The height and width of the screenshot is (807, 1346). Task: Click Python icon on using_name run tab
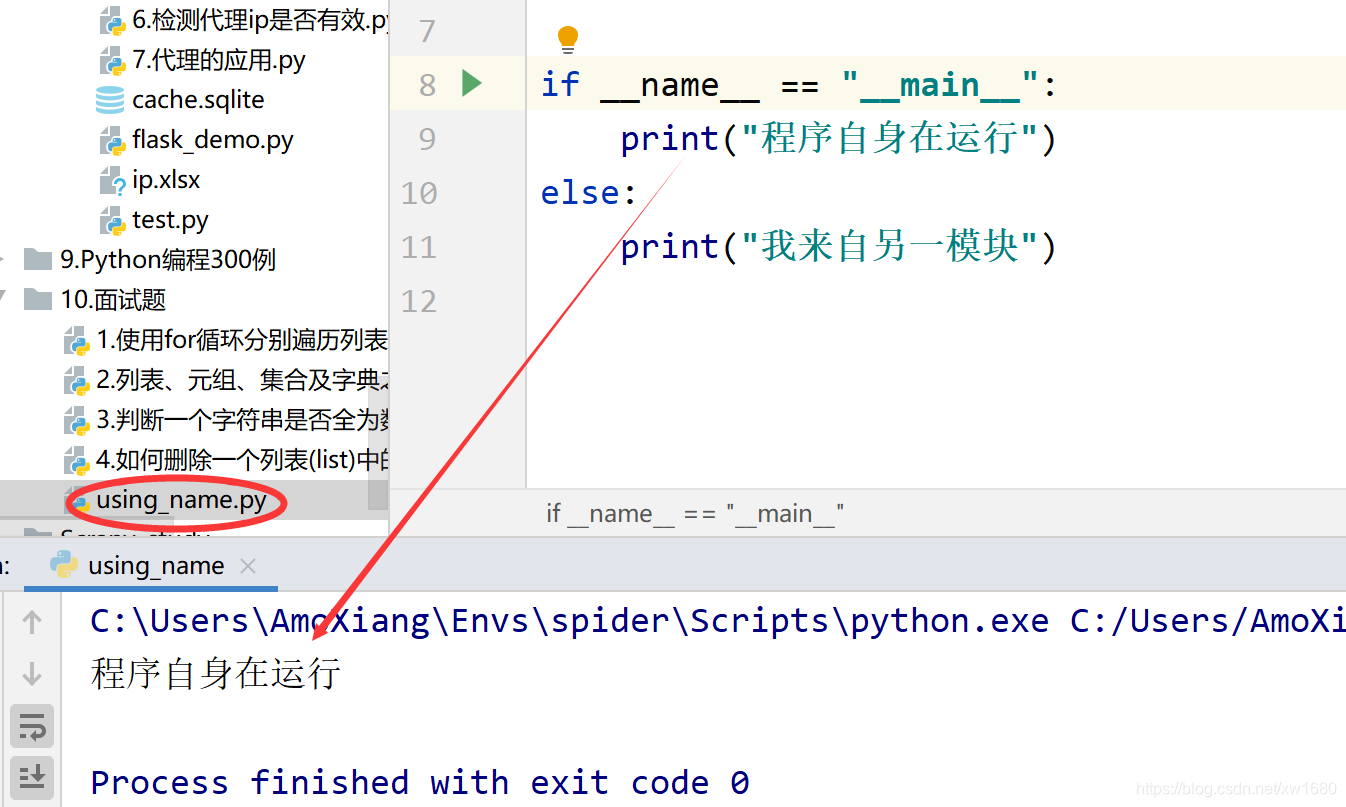click(64, 565)
